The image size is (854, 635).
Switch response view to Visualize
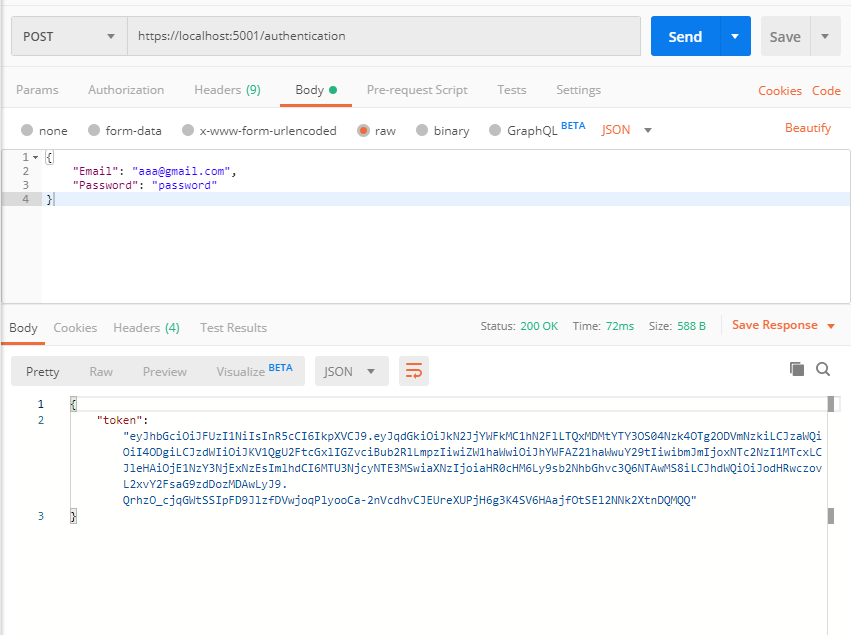click(254, 371)
